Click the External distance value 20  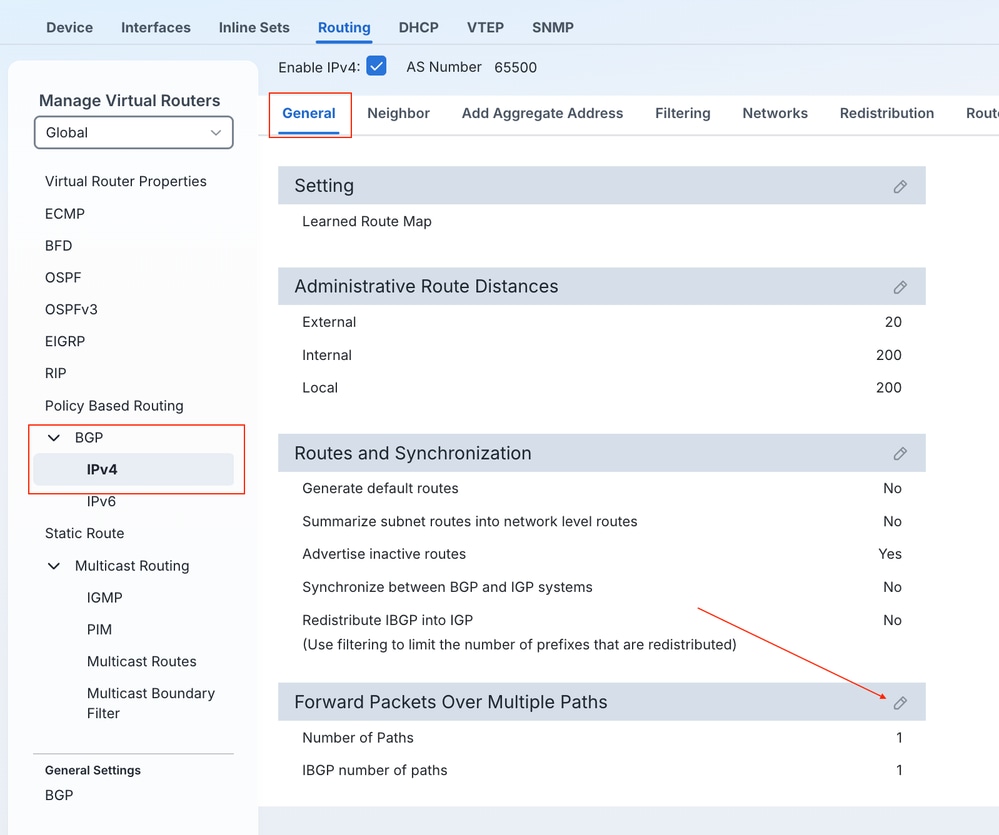pos(893,322)
